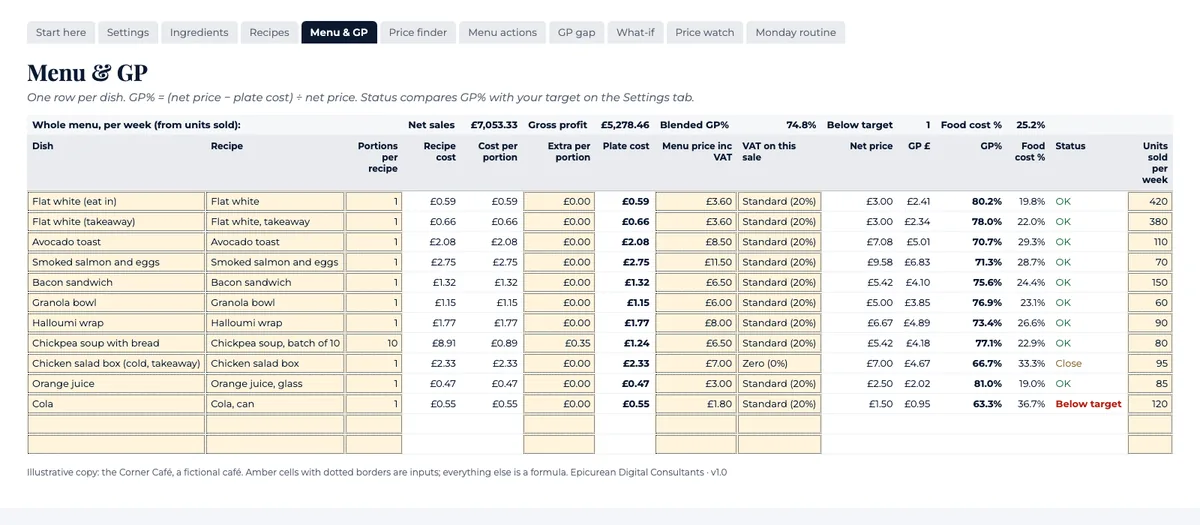Select the 63.3% GP value for Cola

(x=987, y=404)
